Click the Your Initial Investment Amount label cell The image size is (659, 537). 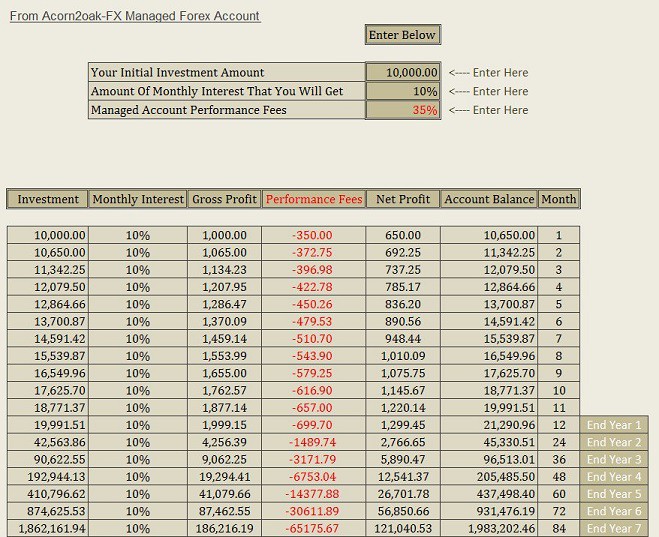(x=227, y=72)
